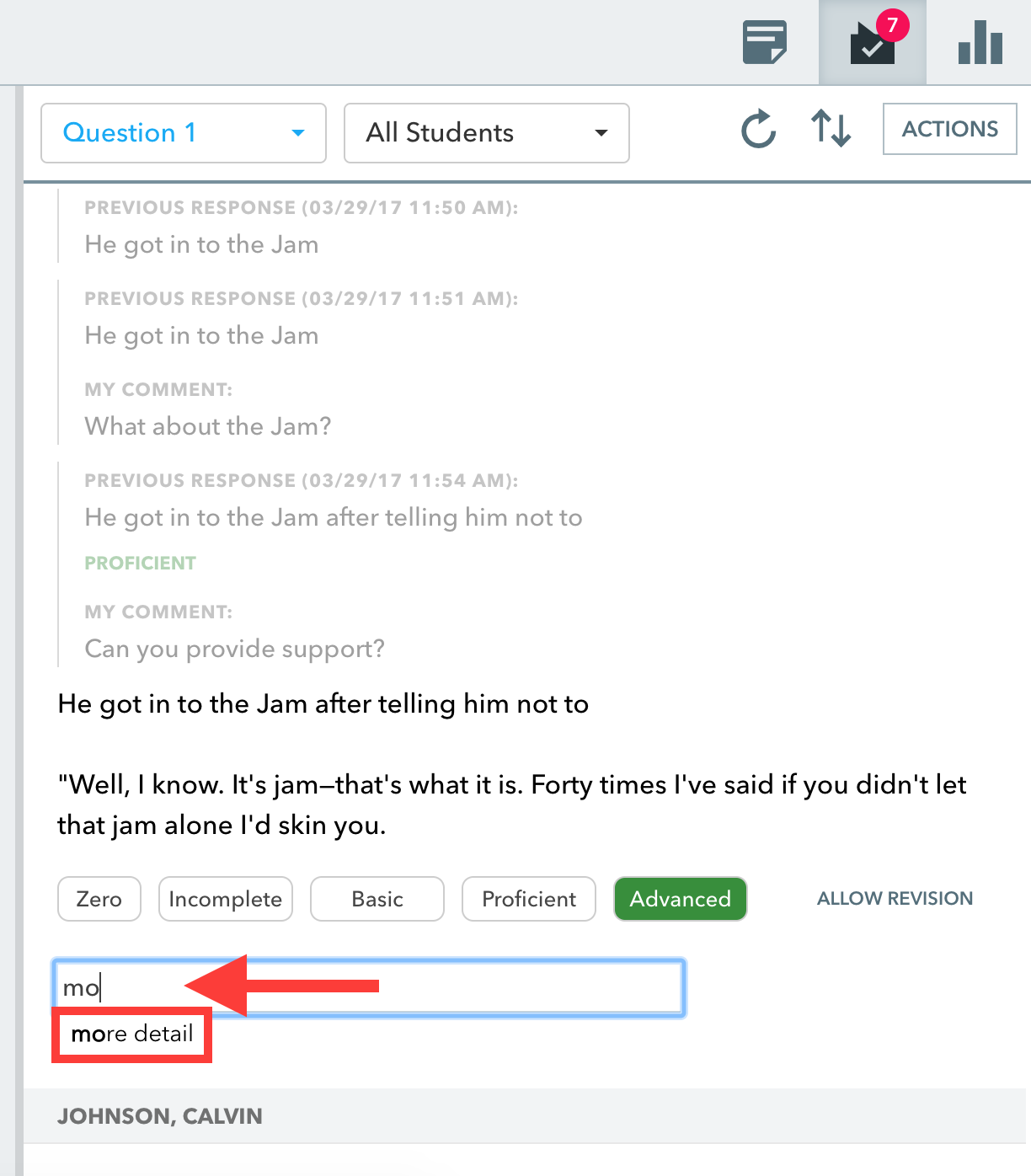Select the Basic score option
Viewport: 1031px width, 1176px height.
pos(377,899)
